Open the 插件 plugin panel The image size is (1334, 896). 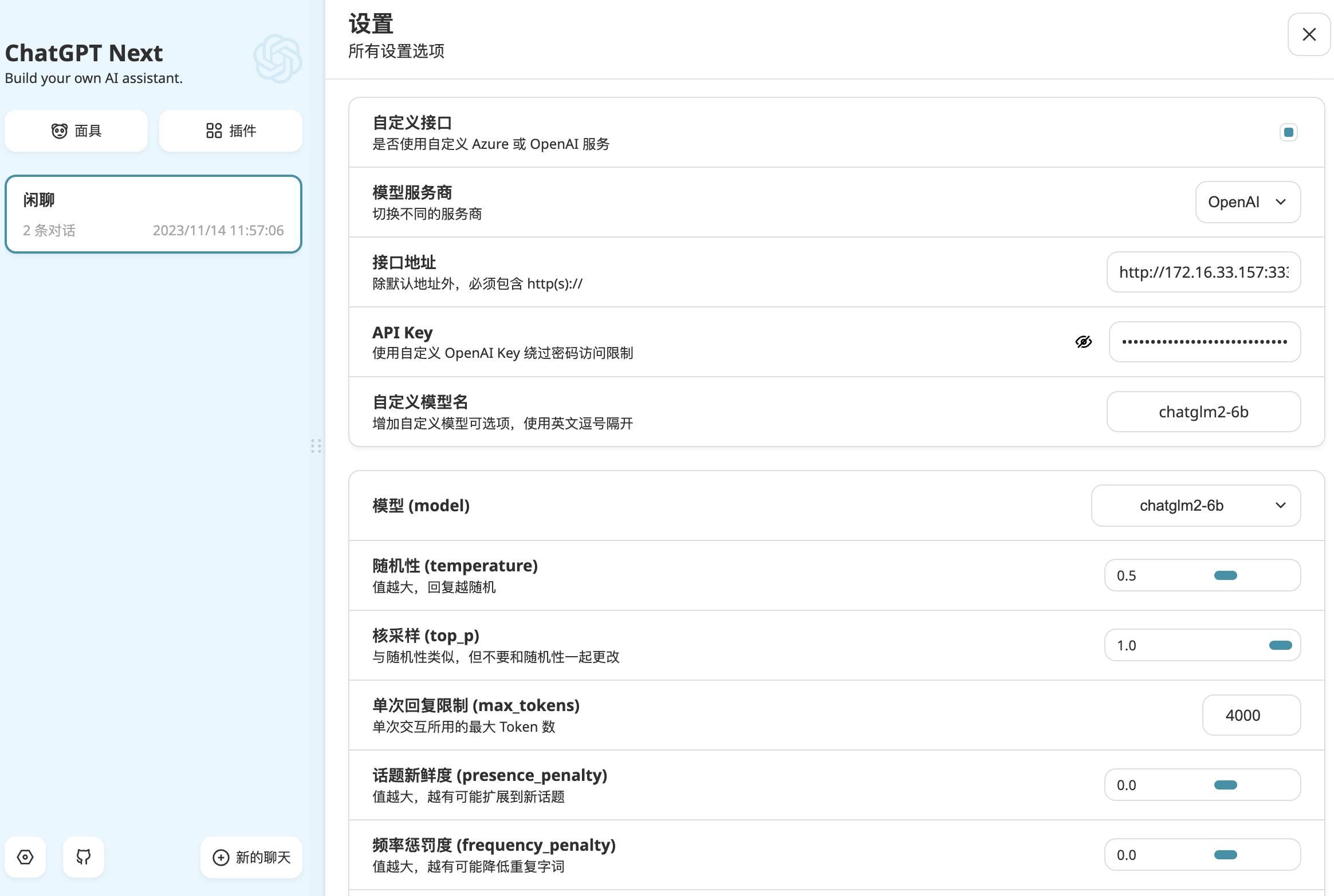coord(231,131)
